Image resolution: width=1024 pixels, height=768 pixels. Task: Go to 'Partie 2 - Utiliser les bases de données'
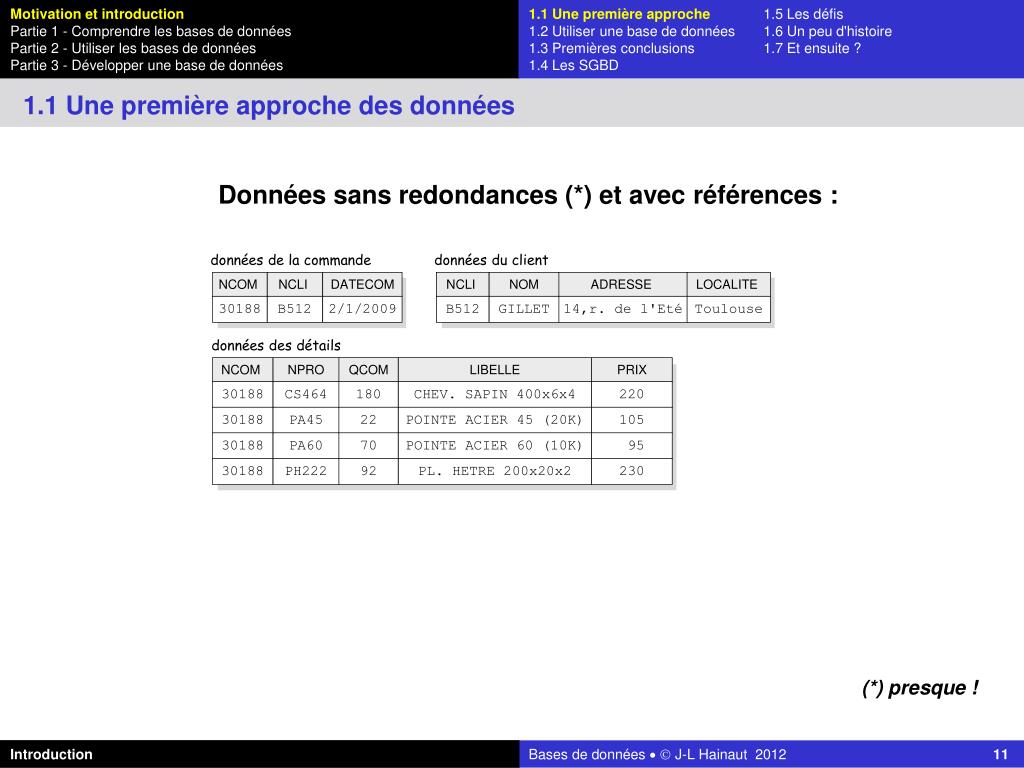133,48
